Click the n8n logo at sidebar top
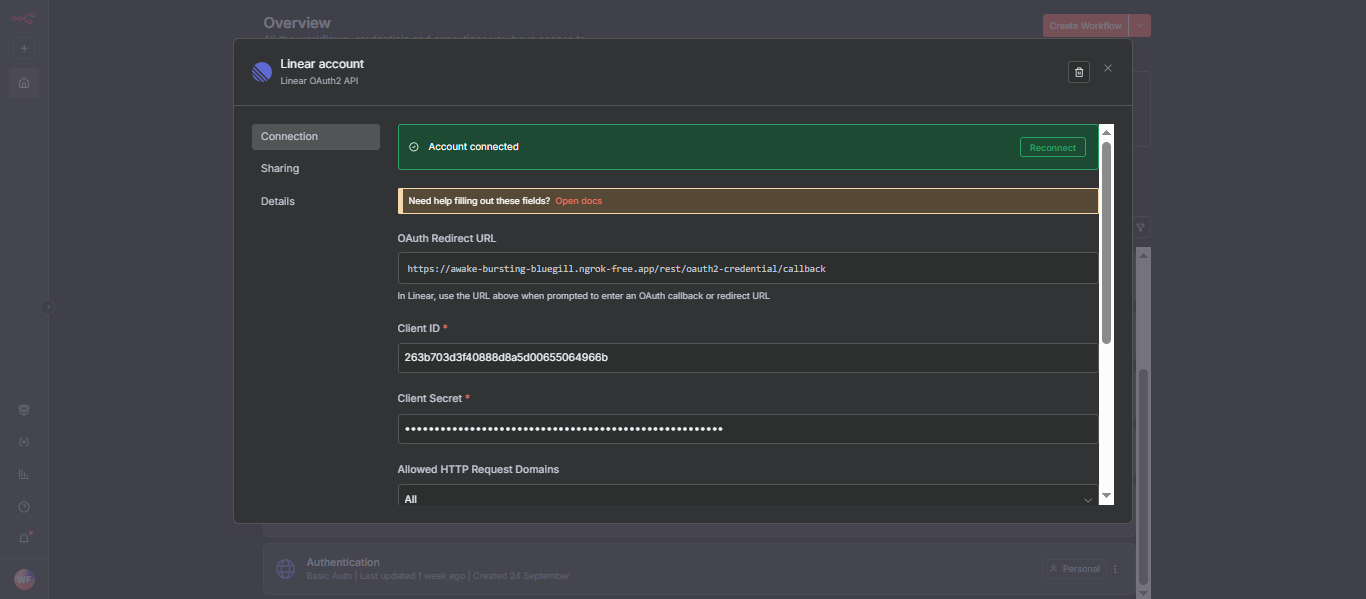Viewport: 1366px width, 599px height. coord(21,16)
